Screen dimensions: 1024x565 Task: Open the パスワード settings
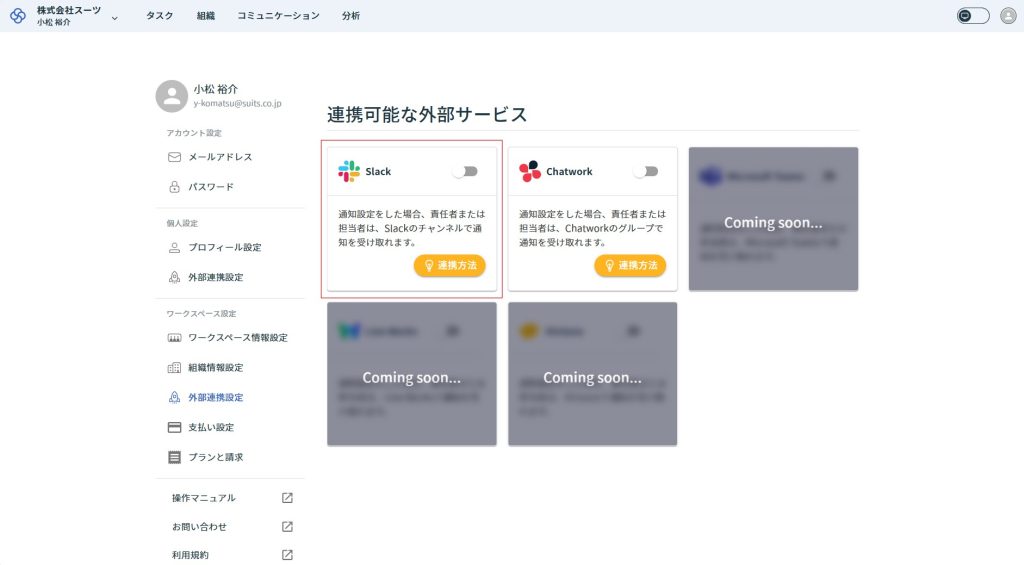211,187
